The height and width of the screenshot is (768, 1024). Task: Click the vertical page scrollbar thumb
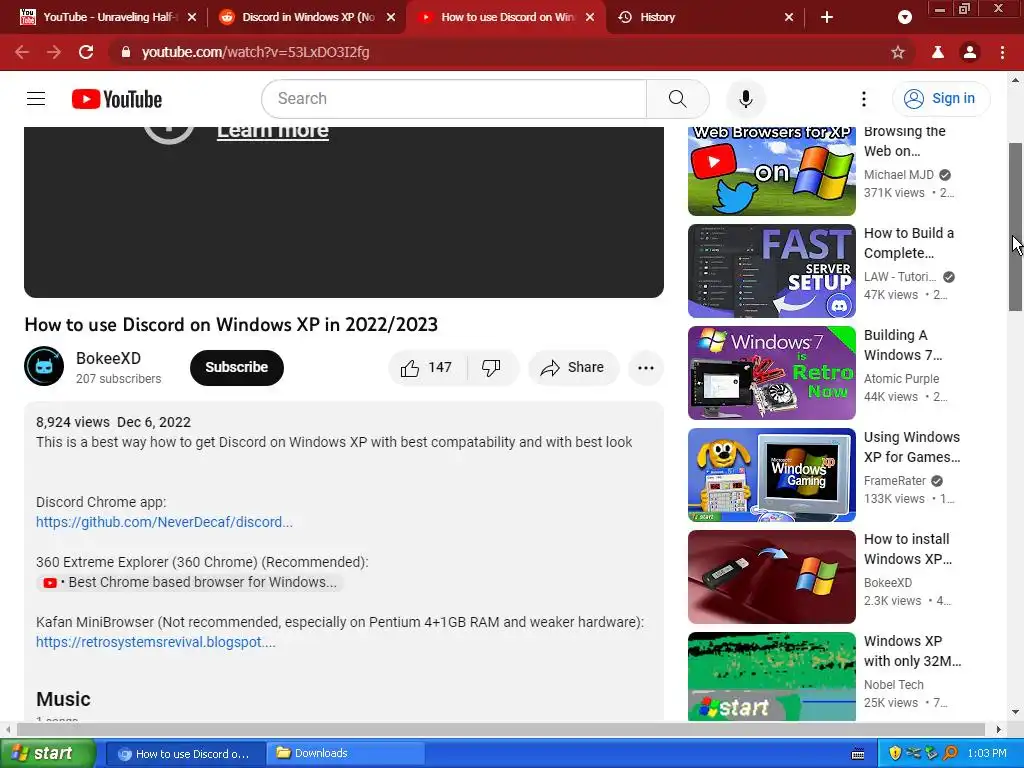[1015, 227]
